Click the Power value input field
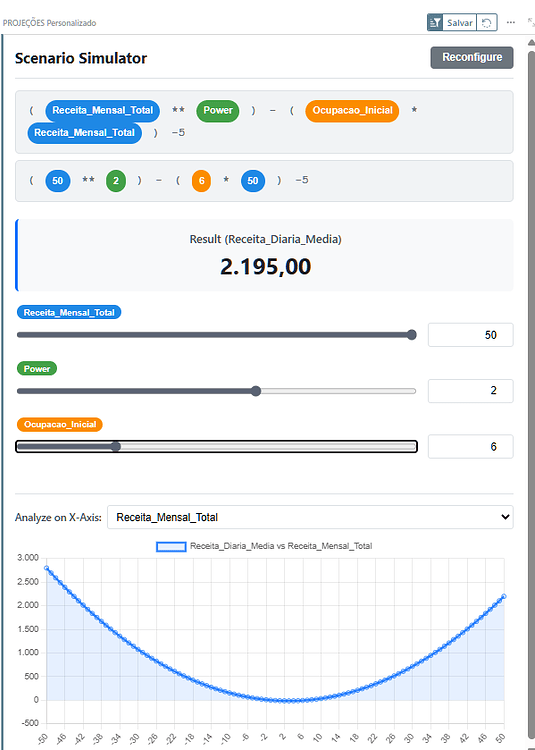 pos(470,391)
